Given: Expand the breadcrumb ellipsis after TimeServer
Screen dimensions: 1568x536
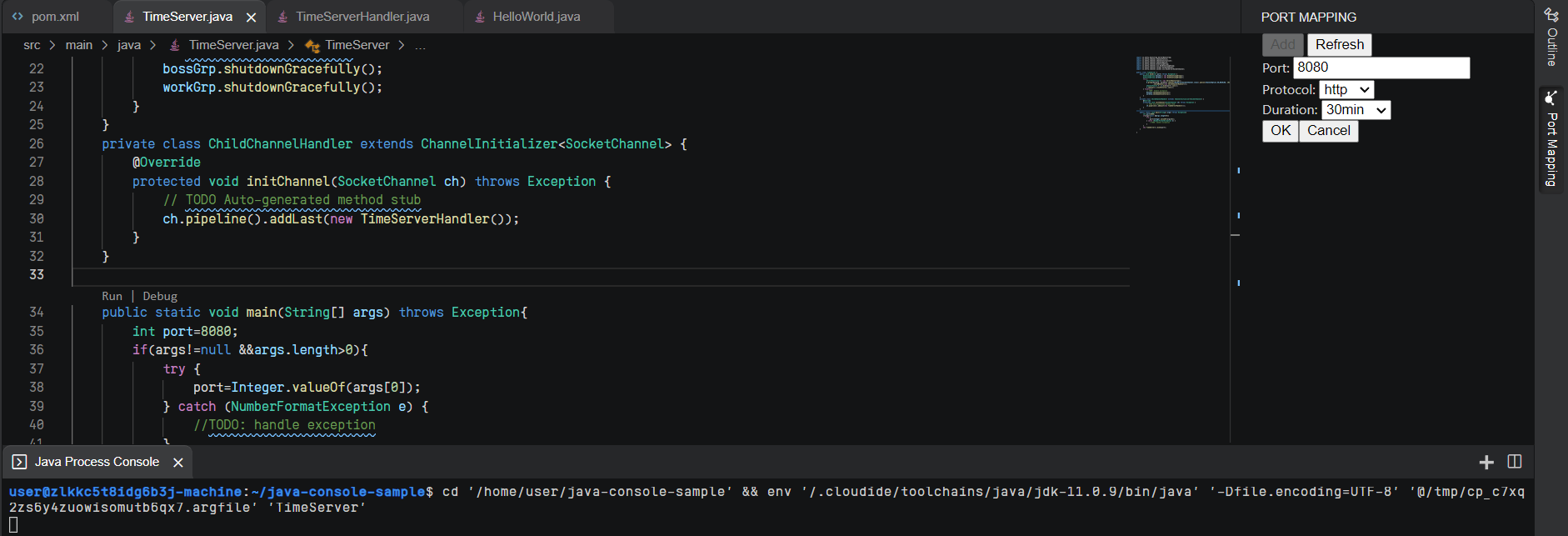Looking at the screenshot, I should pos(421,46).
